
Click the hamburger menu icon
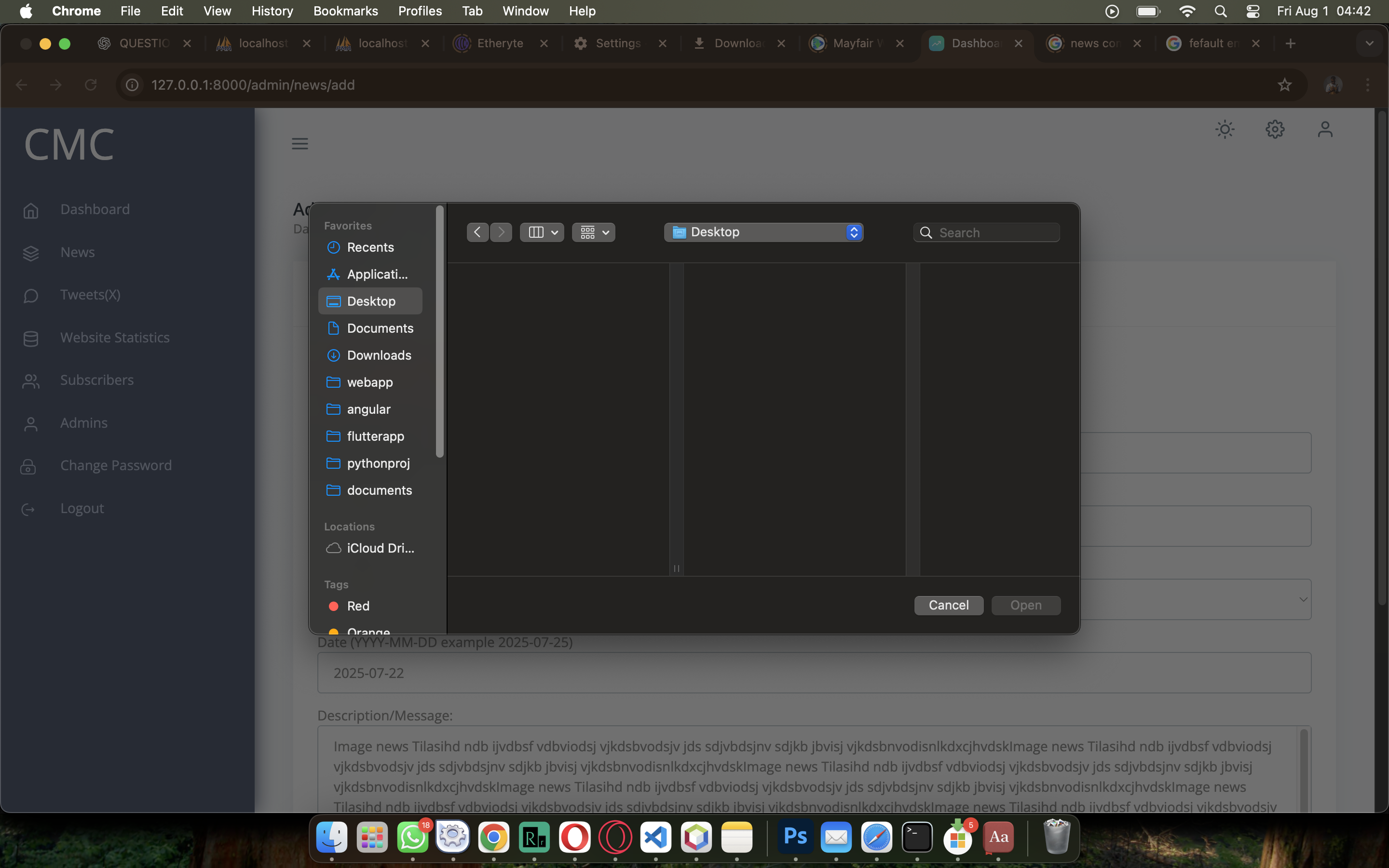click(300, 144)
